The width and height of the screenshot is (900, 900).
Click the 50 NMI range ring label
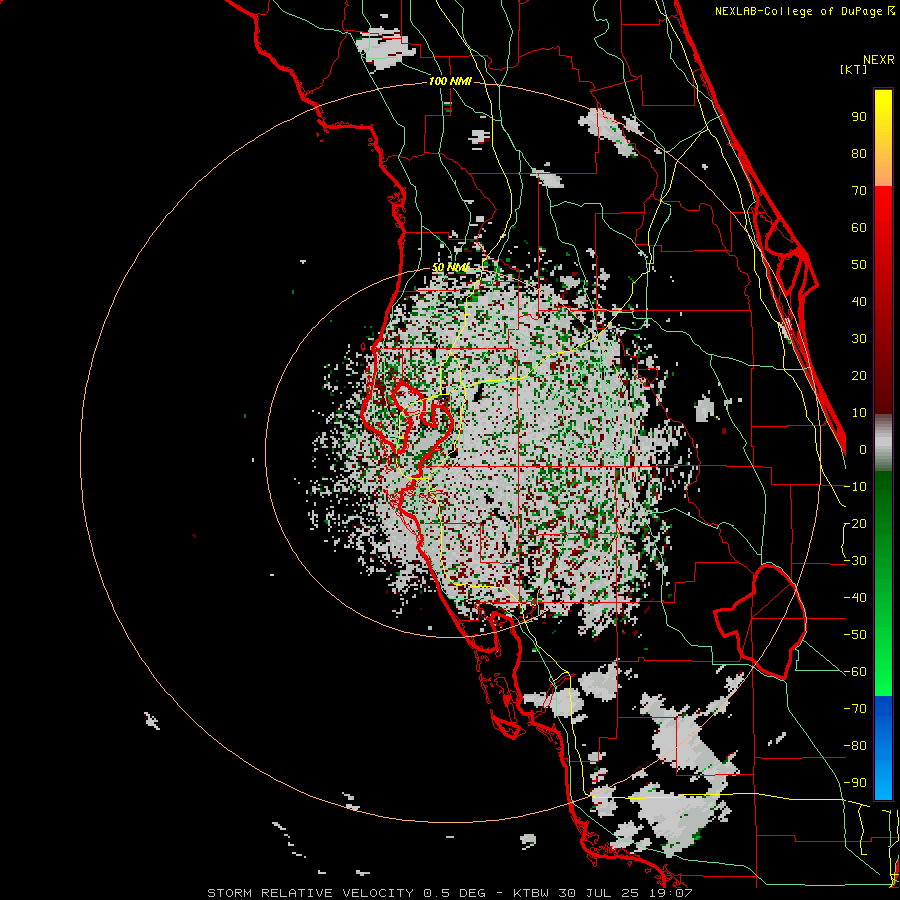pos(450,267)
